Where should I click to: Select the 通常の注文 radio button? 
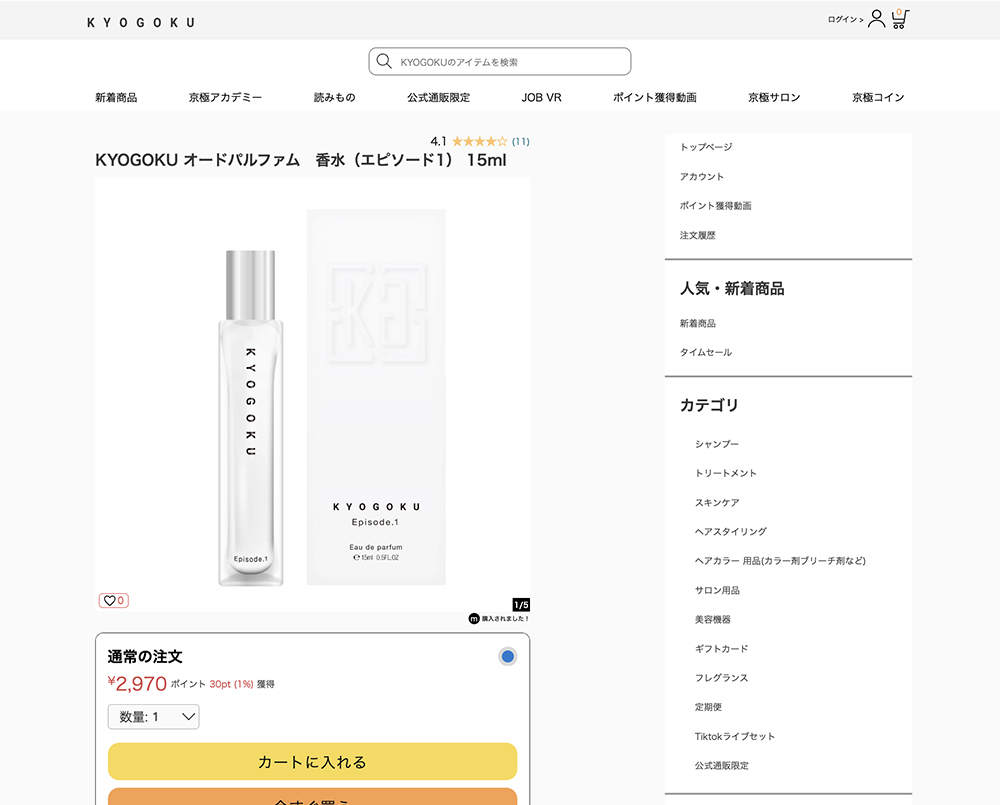508,656
